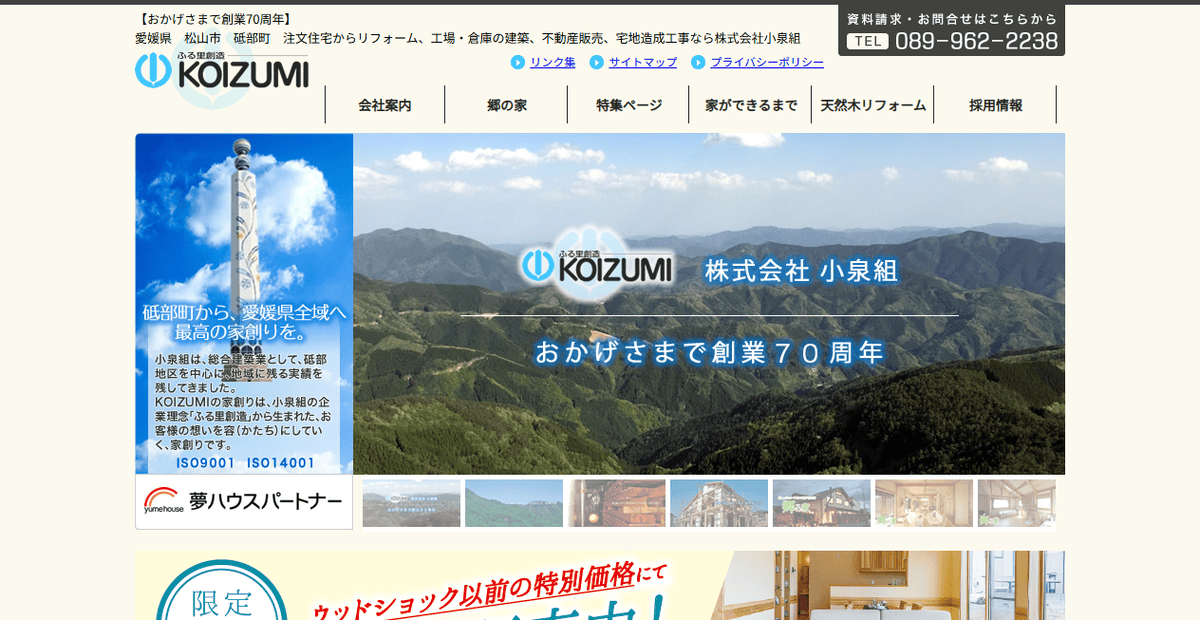Click the TEL badge in the contact box
Image resolution: width=1200 pixels, height=620 pixels.
[x=868, y=41]
